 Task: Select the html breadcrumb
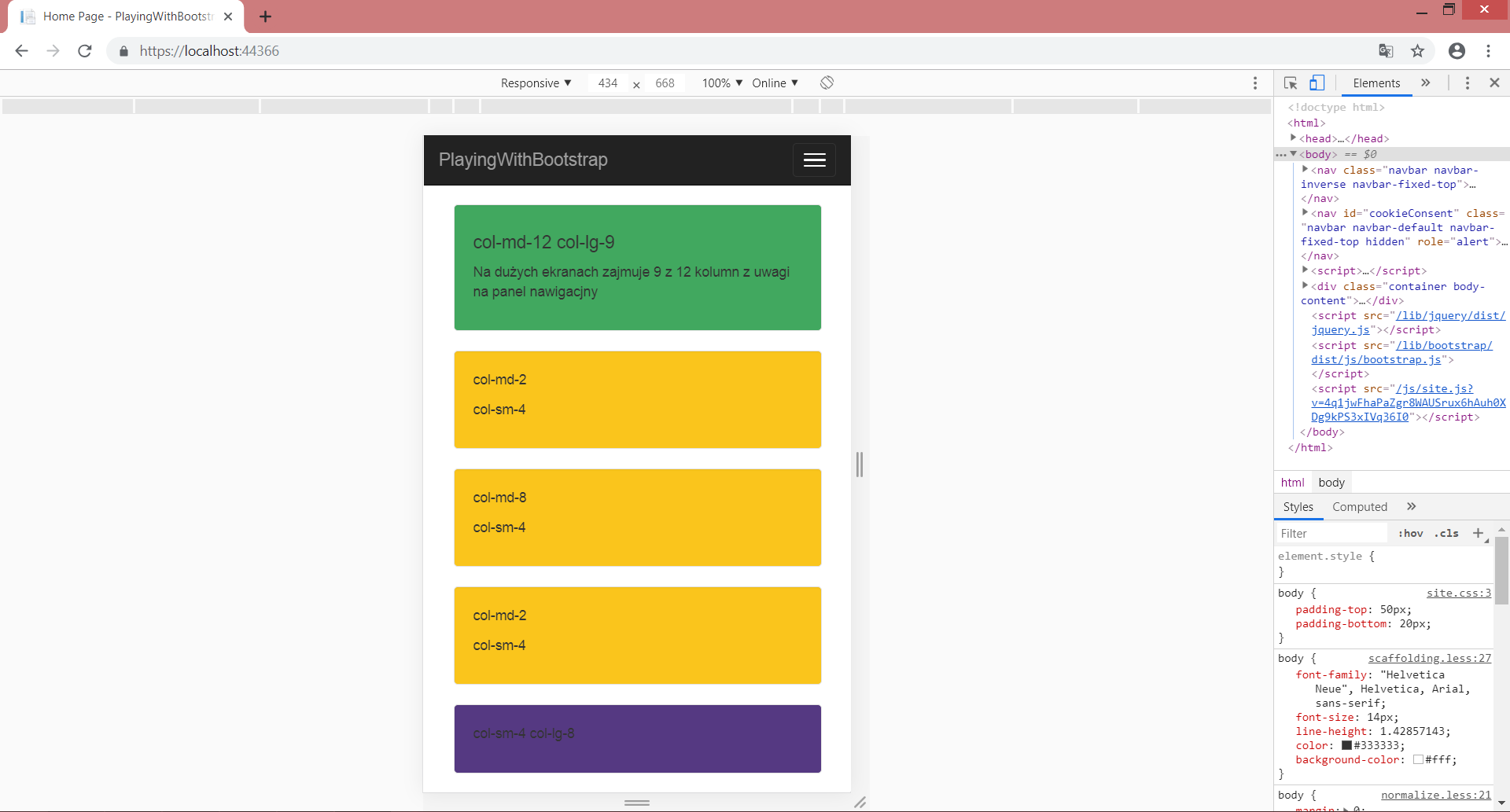[x=1292, y=483]
